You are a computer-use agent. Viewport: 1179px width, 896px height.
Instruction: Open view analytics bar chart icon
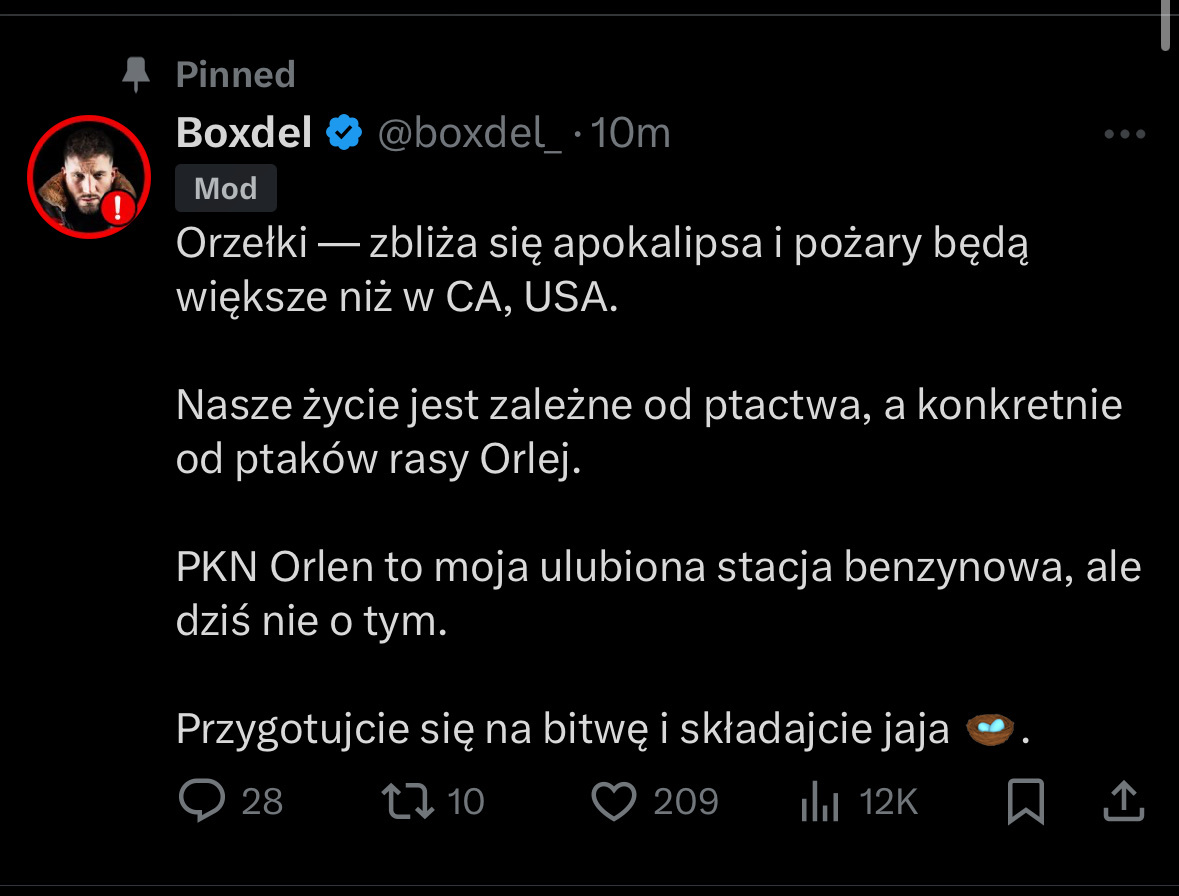click(x=821, y=801)
